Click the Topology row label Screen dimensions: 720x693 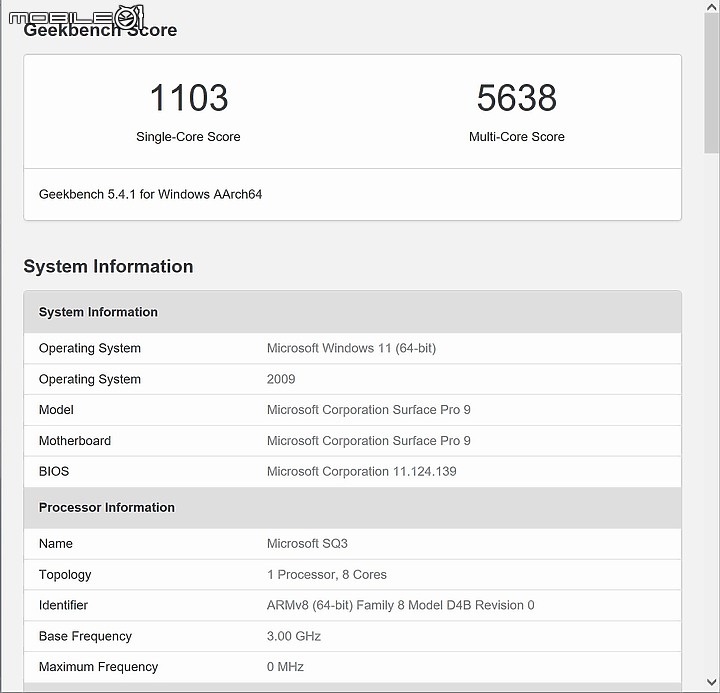[65, 575]
